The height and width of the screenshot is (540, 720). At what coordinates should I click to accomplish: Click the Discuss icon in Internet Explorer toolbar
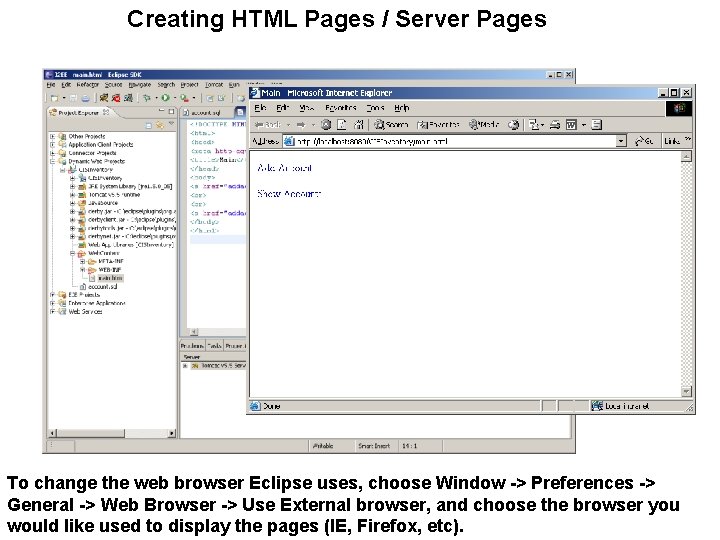596,124
